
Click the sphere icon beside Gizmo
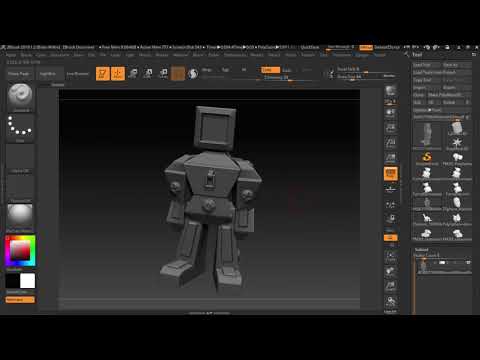click(192, 74)
